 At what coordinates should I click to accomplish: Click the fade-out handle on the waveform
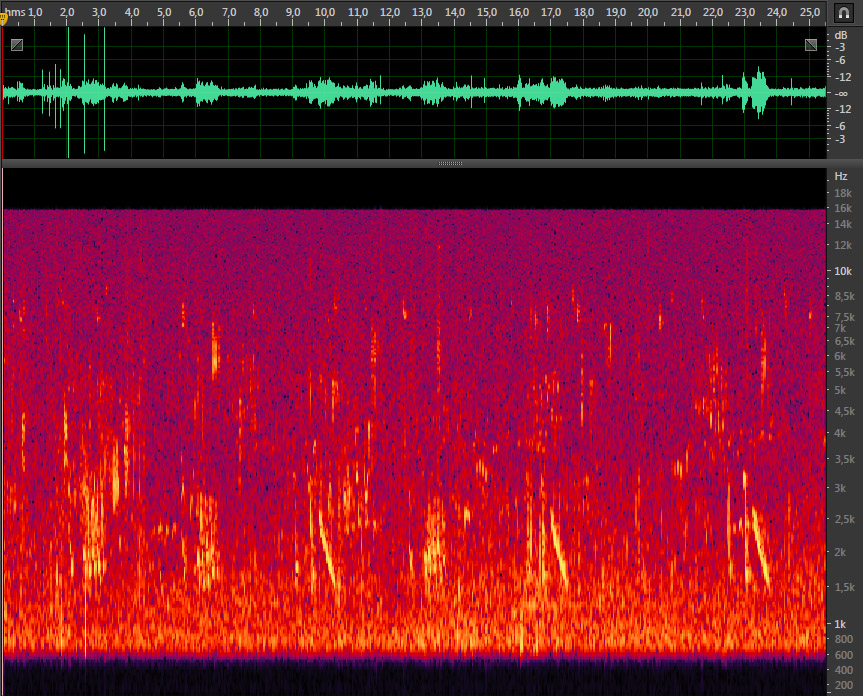point(811,45)
